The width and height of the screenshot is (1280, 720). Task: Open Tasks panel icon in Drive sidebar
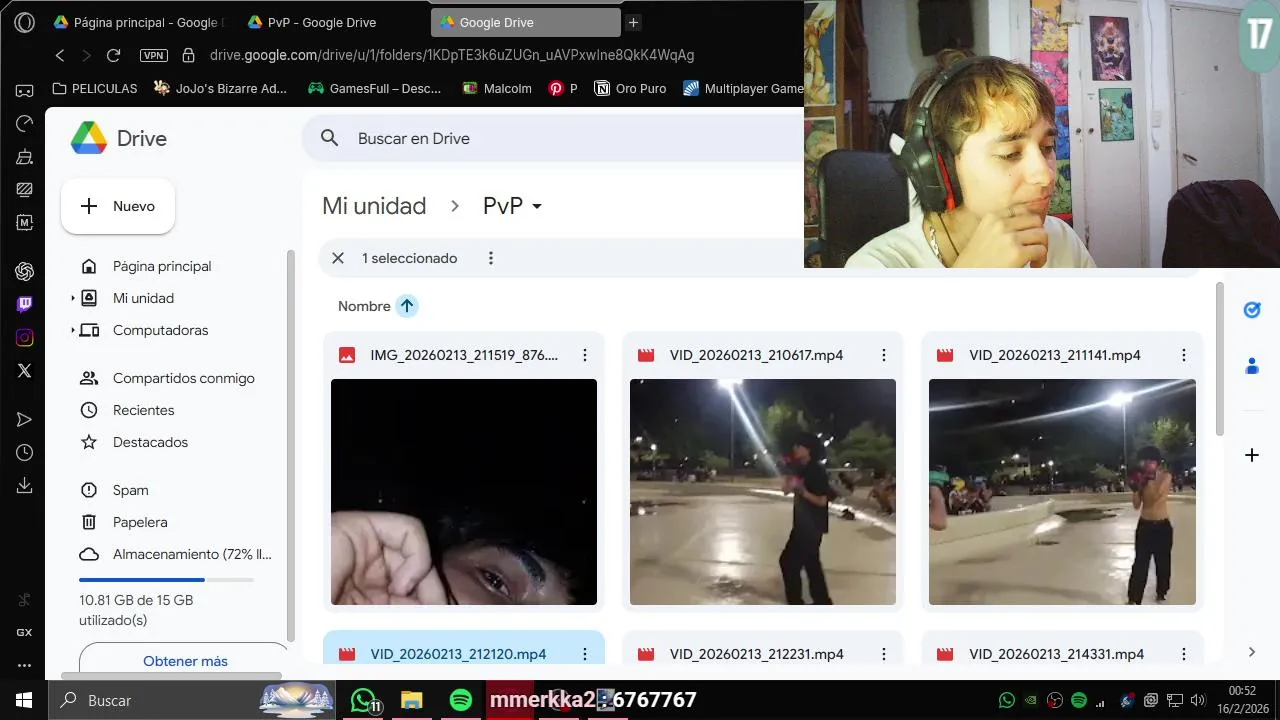pos(1252,310)
